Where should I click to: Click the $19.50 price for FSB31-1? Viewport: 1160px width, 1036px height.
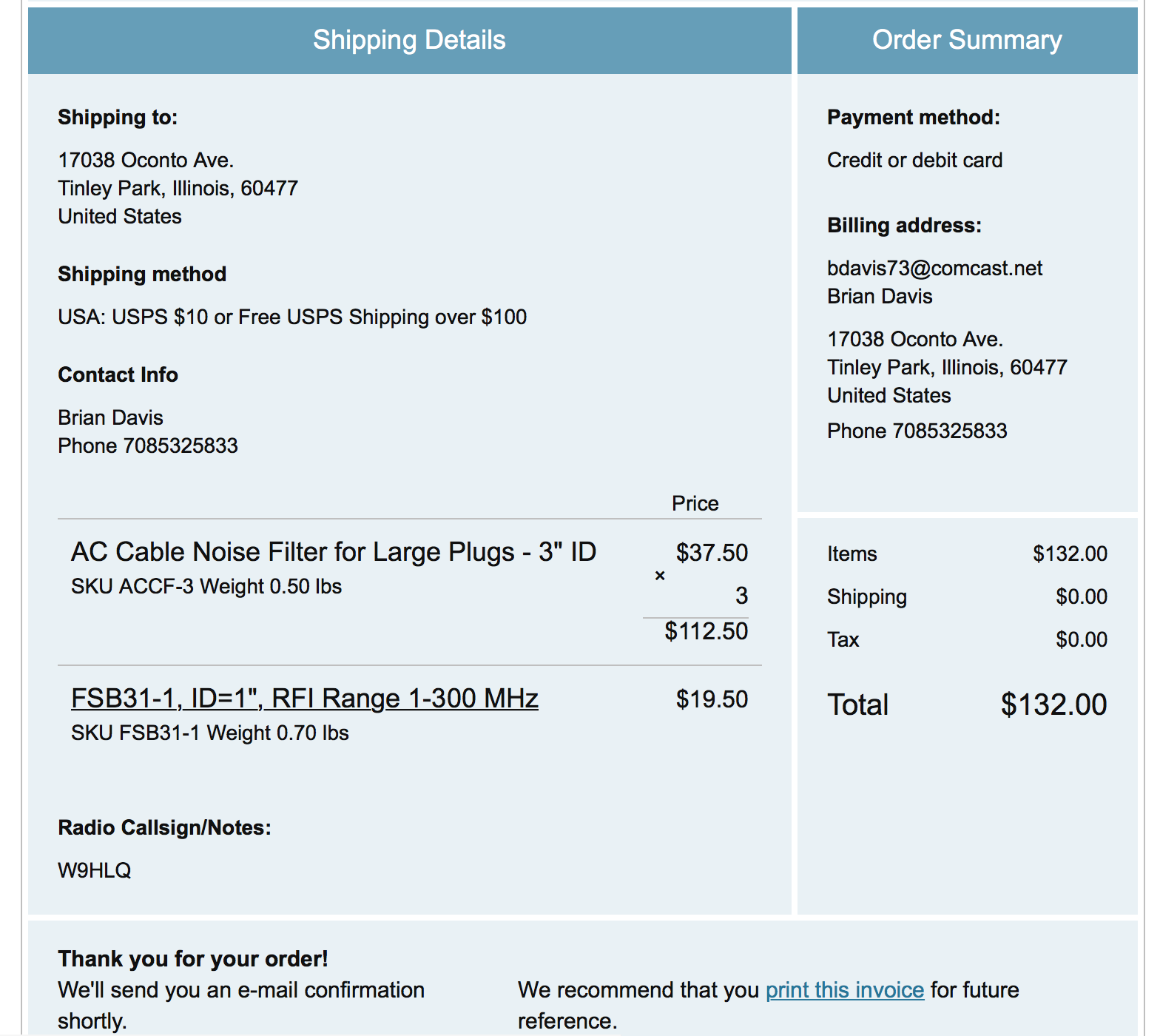click(712, 699)
